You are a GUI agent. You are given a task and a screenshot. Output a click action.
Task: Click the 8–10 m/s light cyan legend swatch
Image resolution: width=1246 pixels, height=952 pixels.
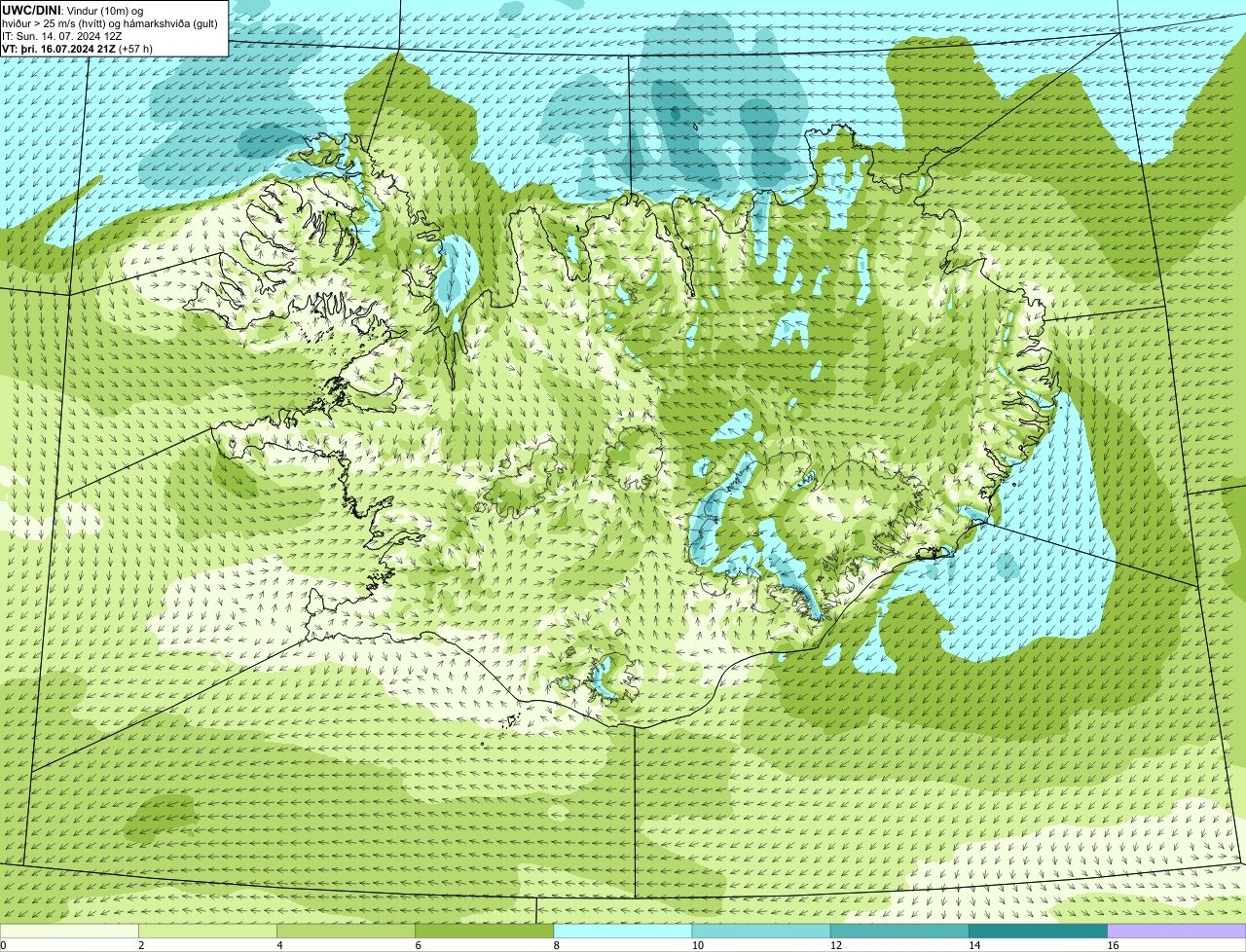pos(623,931)
